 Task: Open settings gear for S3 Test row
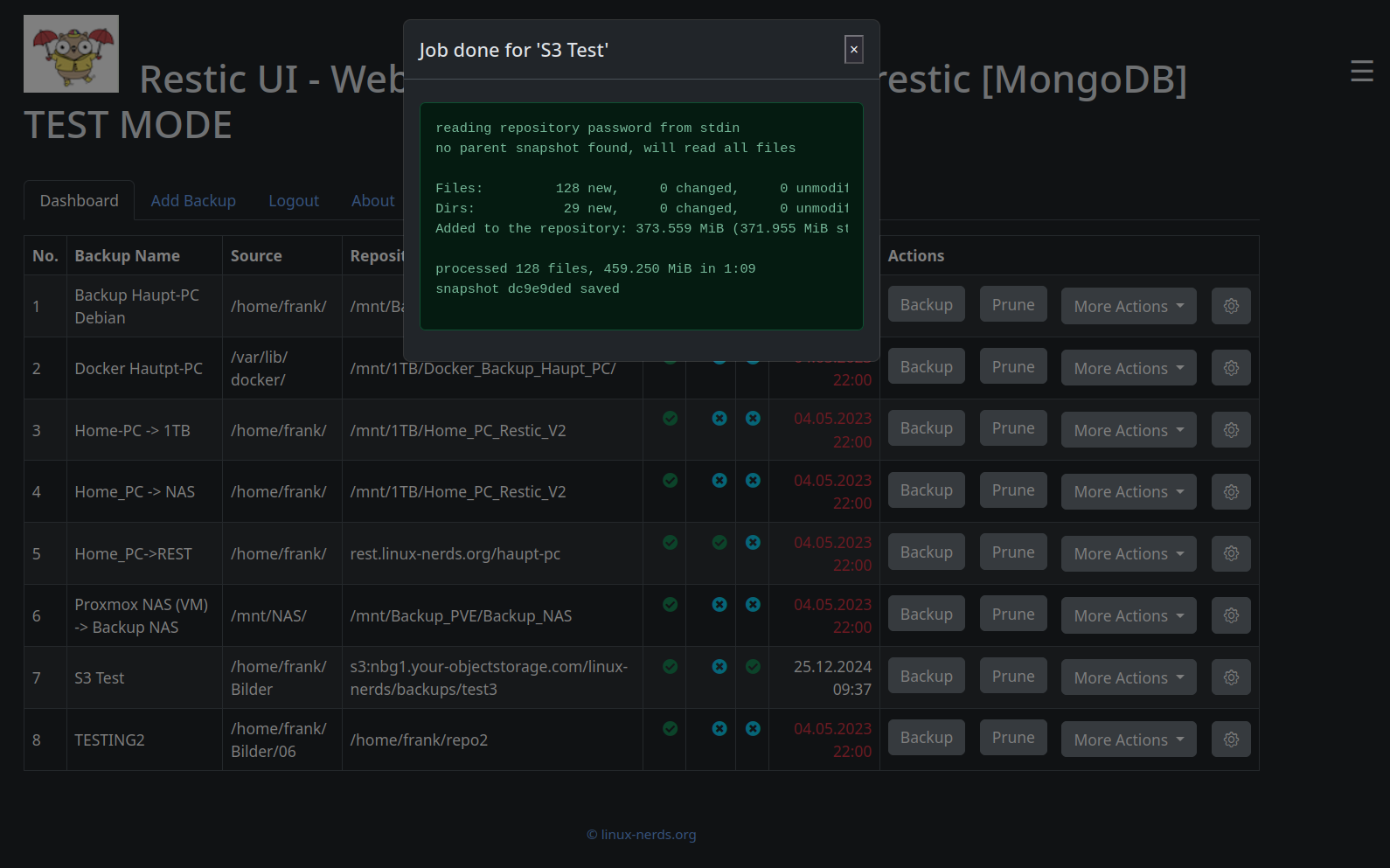[1231, 677]
